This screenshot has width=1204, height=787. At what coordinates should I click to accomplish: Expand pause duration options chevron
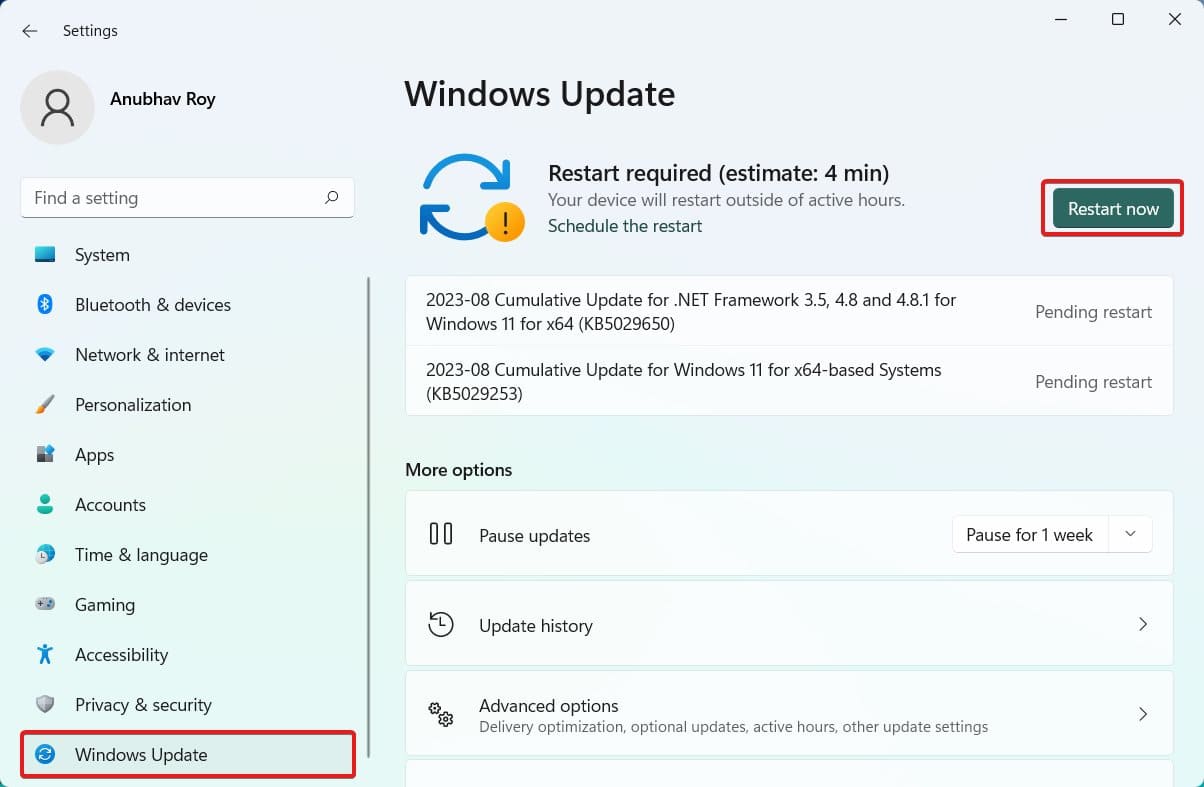pos(1130,535)
